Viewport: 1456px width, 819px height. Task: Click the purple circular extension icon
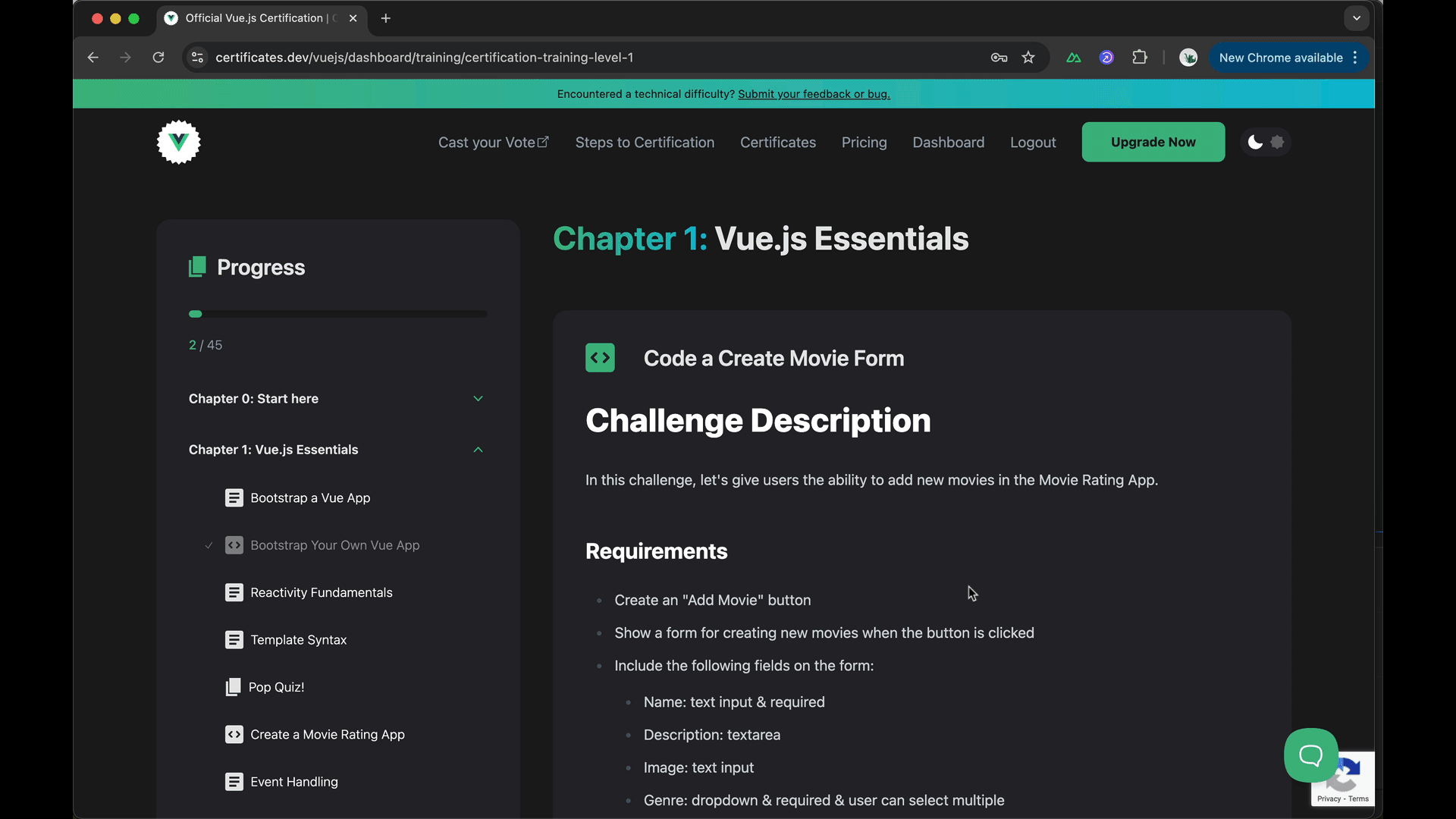pyautogui.click(x=1106, y=58)
